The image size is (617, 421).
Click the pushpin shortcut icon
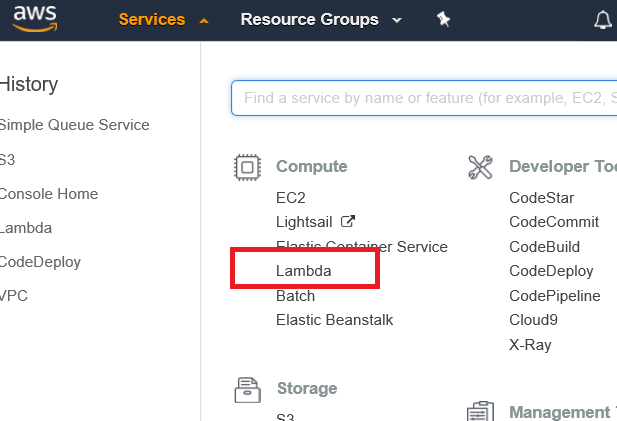pyautogui.click(x=444, y=20)
